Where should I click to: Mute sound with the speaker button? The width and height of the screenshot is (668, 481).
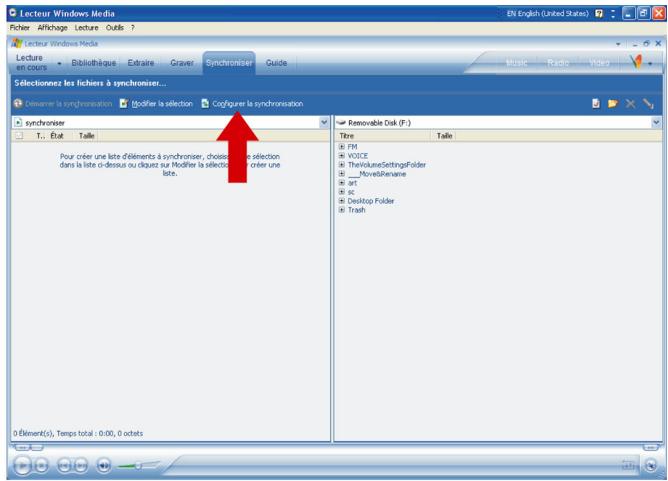pos(104,465)
